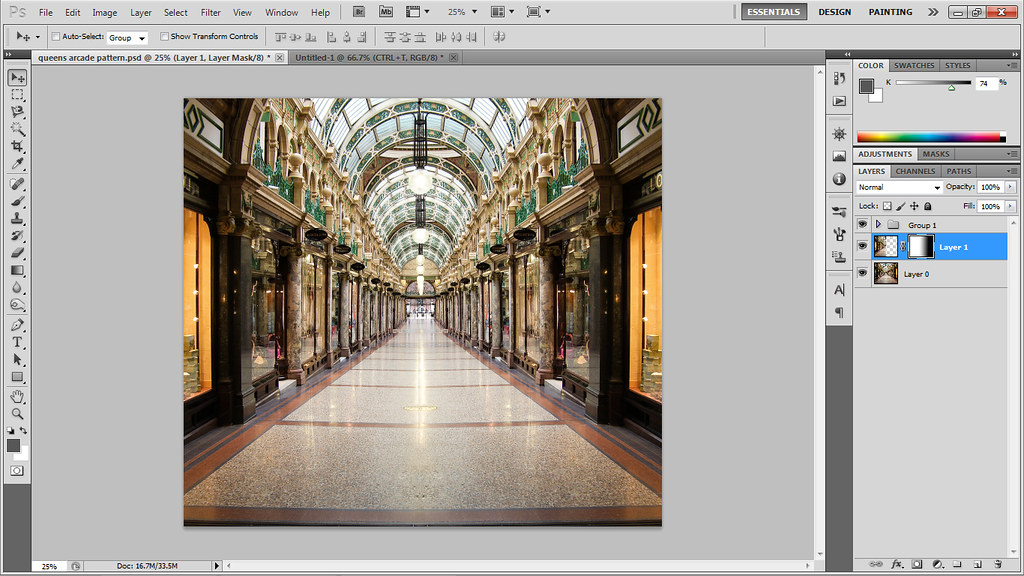The image size is (1024, 576).
Task: Select the Zoom tool in toolbox
Action: pyautogui.click(x=17, y=413)
